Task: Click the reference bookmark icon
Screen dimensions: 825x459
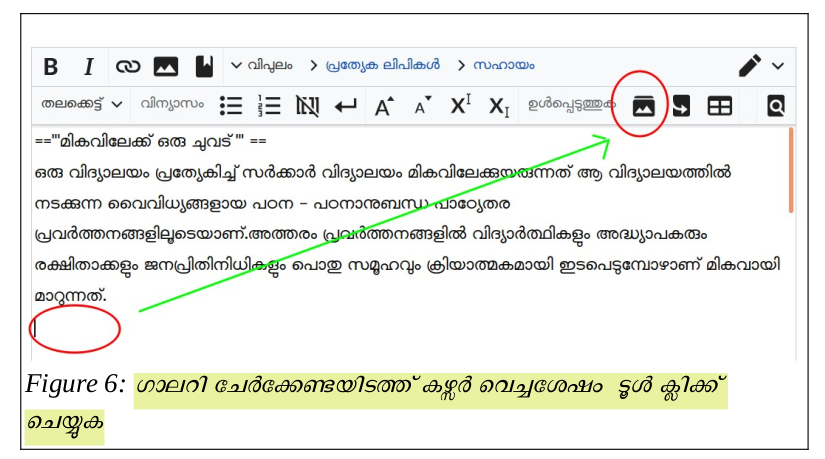Action: click(x=203, y=67)
